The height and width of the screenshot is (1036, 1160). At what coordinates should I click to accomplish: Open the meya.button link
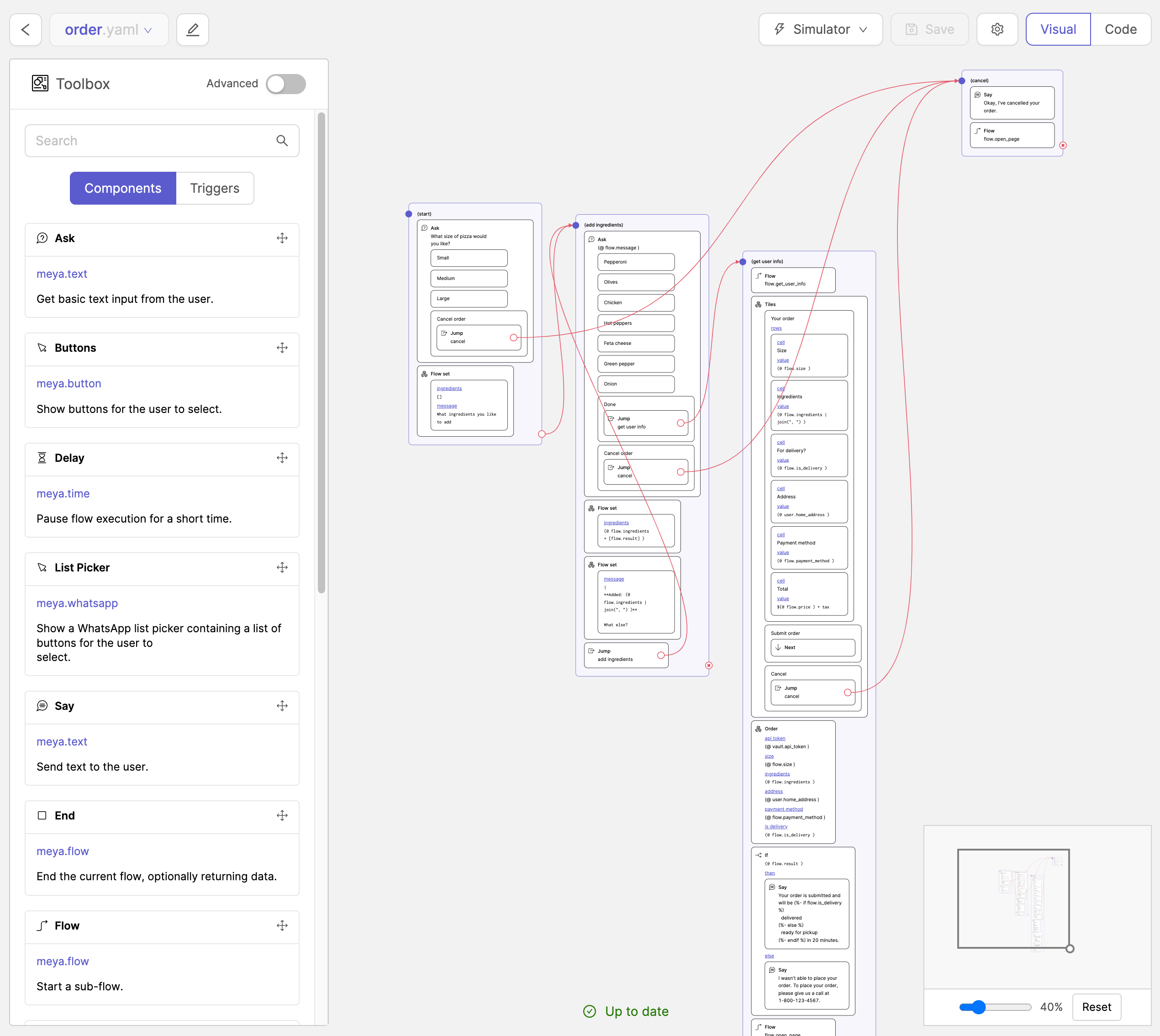tap(69, 384)
